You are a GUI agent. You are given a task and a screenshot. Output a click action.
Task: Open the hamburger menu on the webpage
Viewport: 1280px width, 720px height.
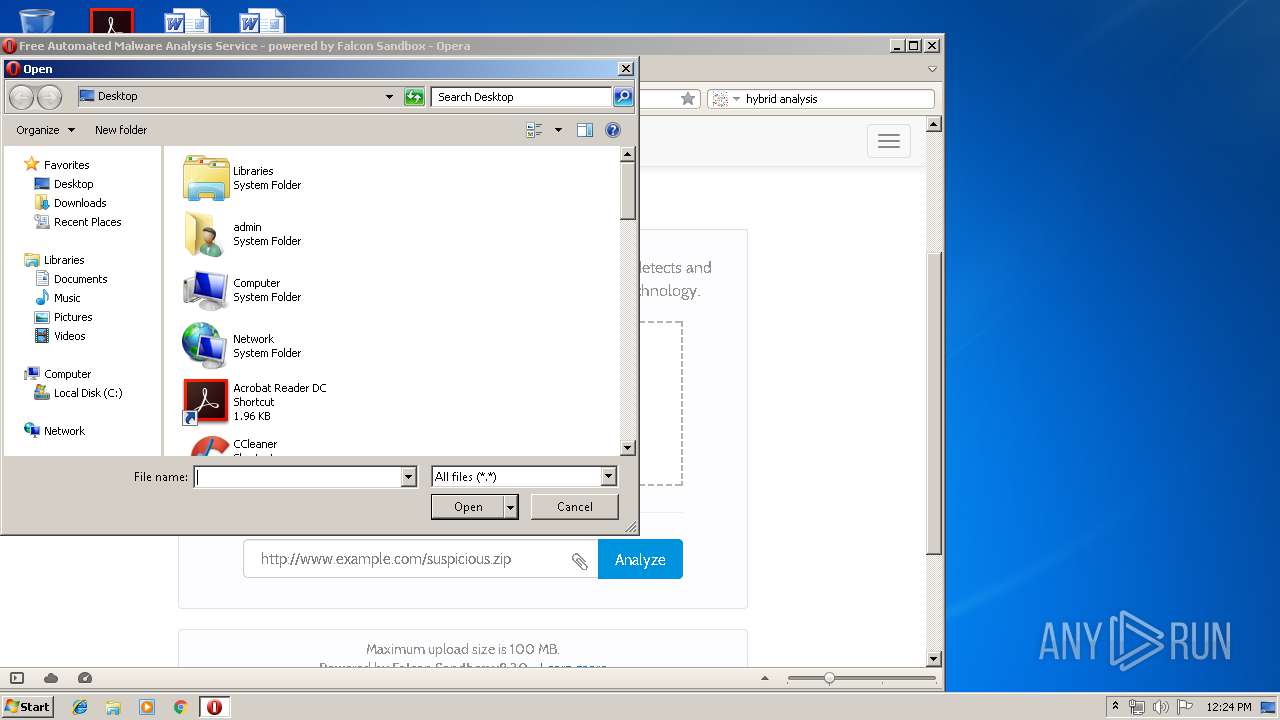pos(889,141)
